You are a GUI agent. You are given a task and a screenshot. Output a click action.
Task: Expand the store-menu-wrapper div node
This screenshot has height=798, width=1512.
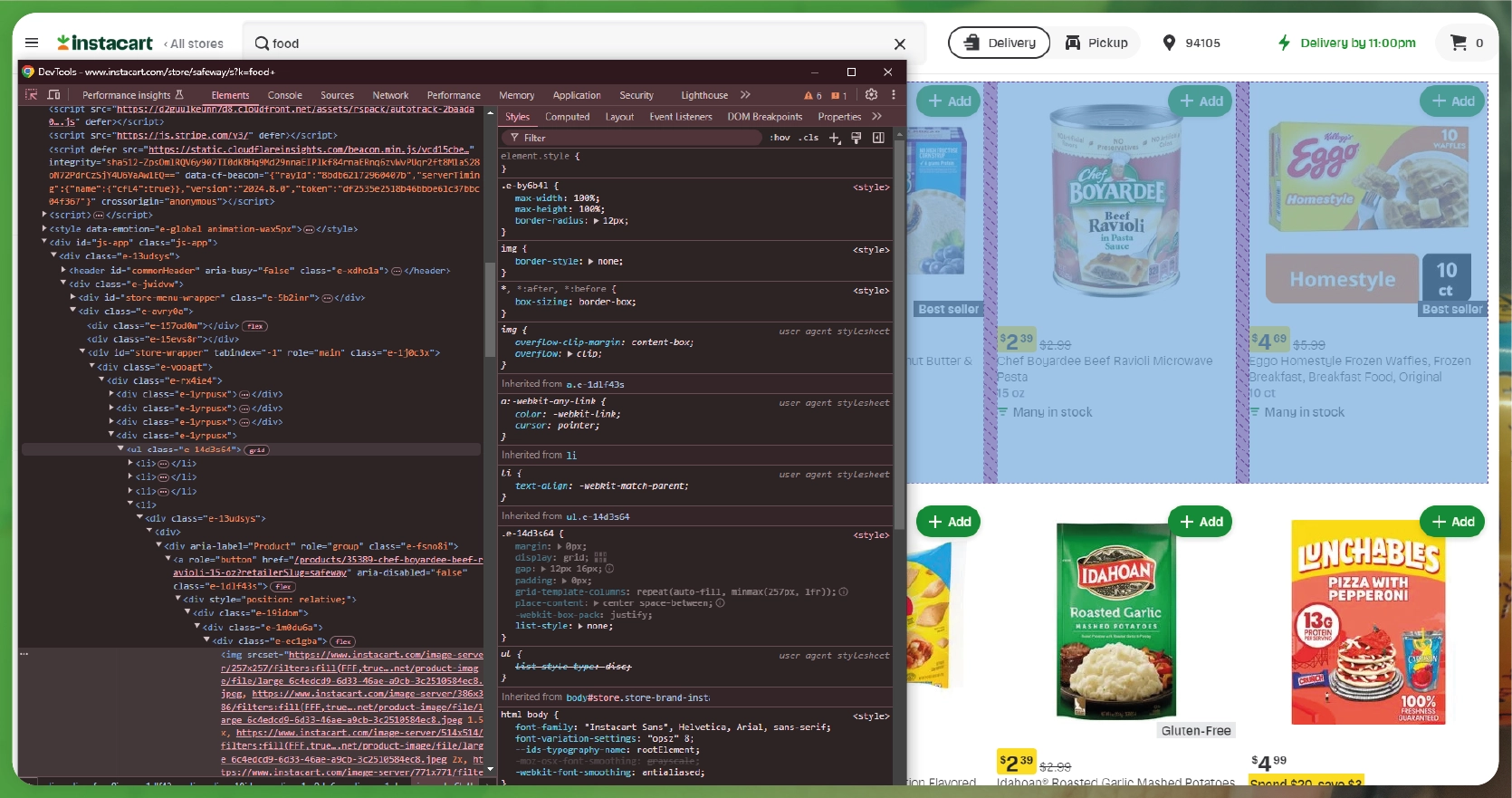coord(73,297)
